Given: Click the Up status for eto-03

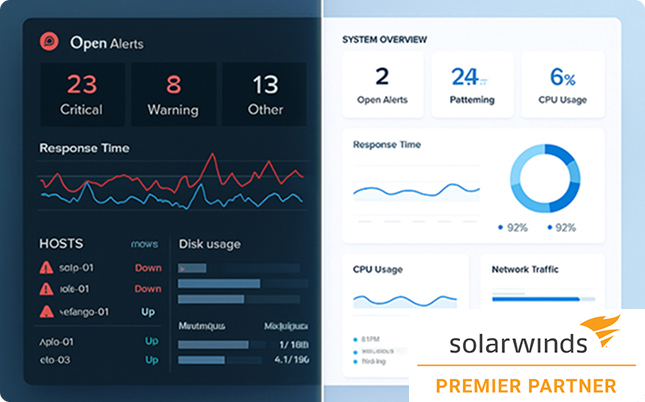Looking at the screenshot, I should (151, 360).
